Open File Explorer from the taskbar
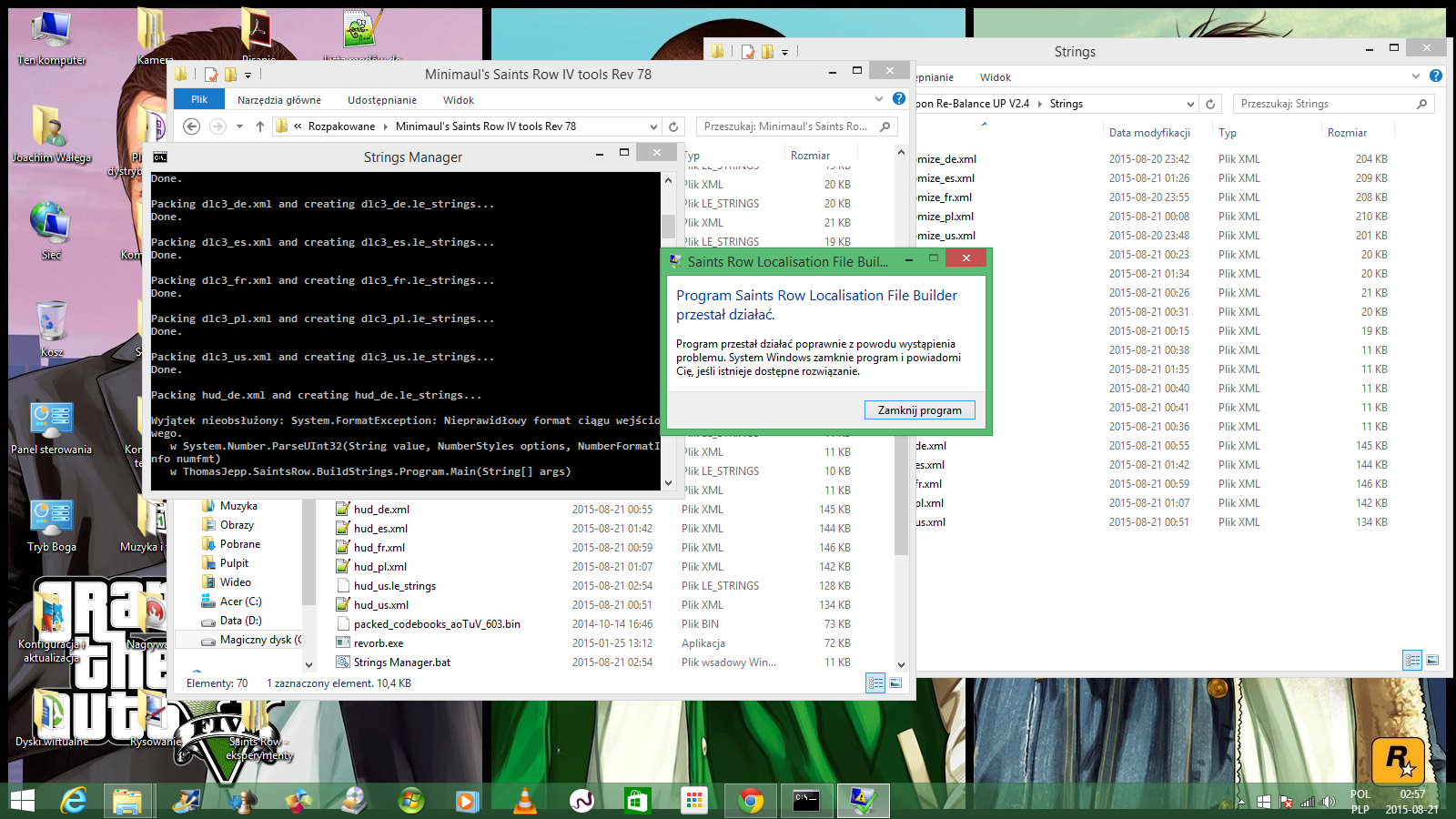Viewport: 1456px width, 819px height. (x=127, y=801)
